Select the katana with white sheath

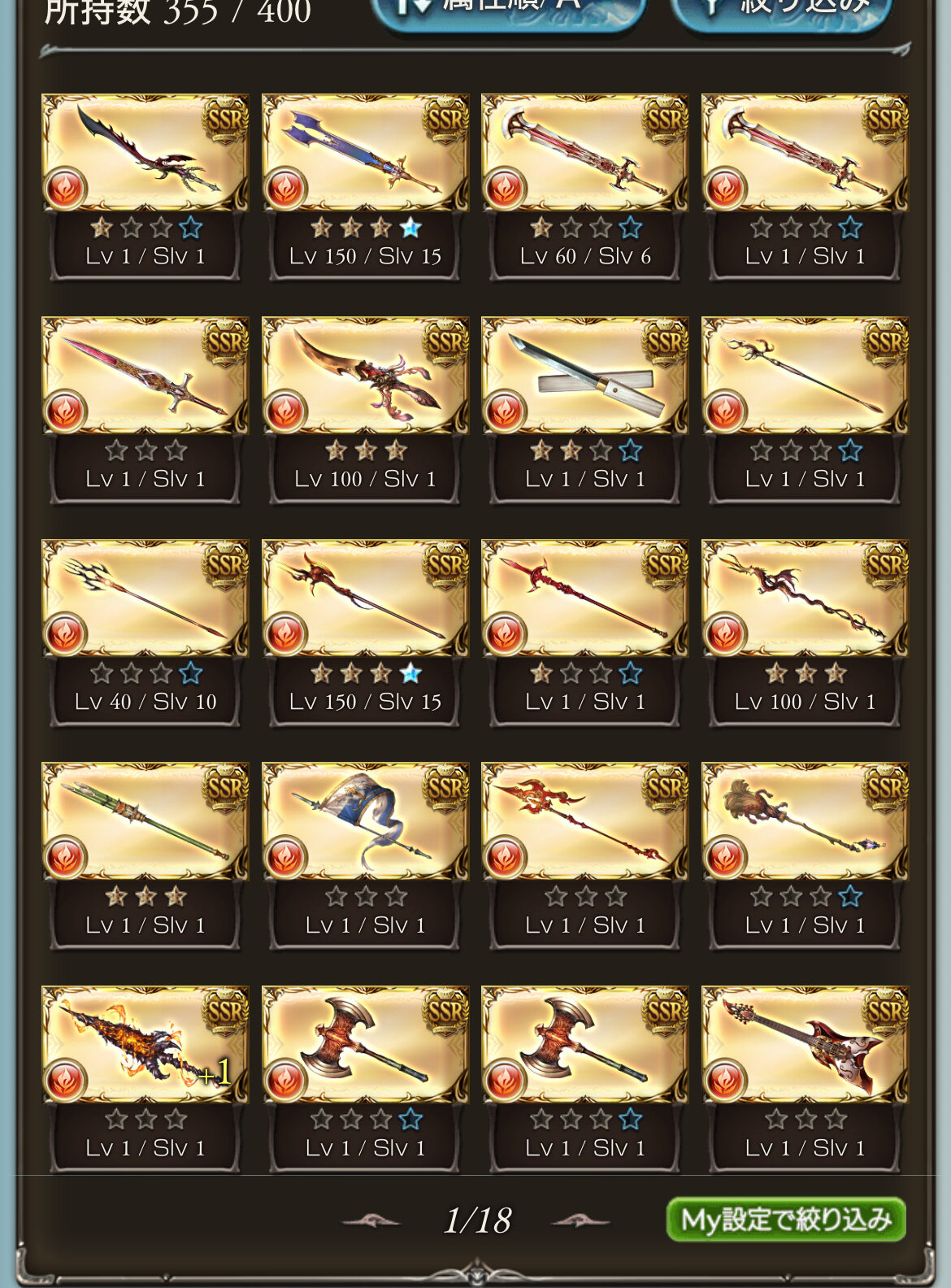[585, 411]
